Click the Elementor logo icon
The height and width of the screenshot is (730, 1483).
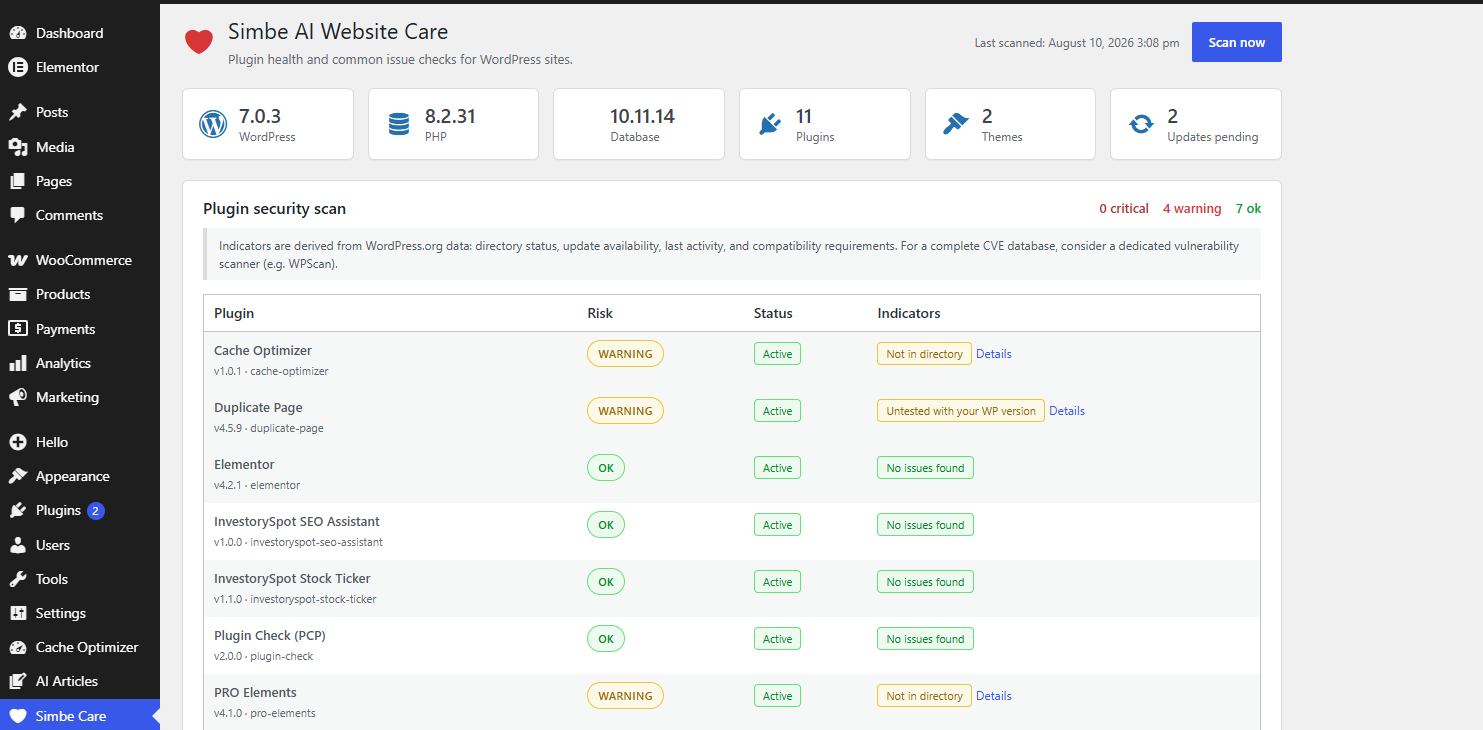[x=17, y=67]
